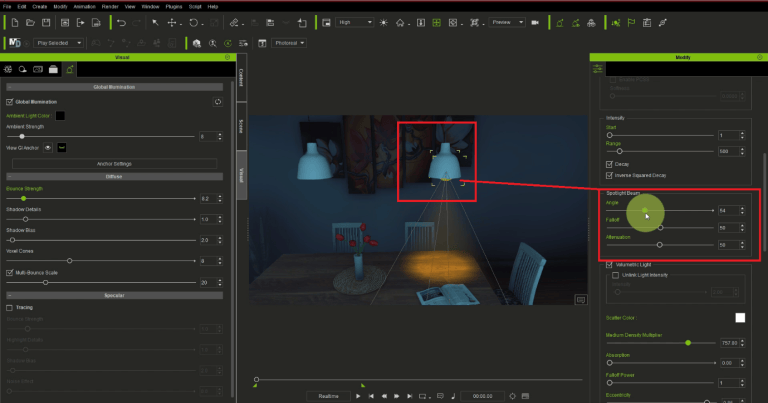
Task: Click the green flag icon in toolbar
Action: point(631,23)
